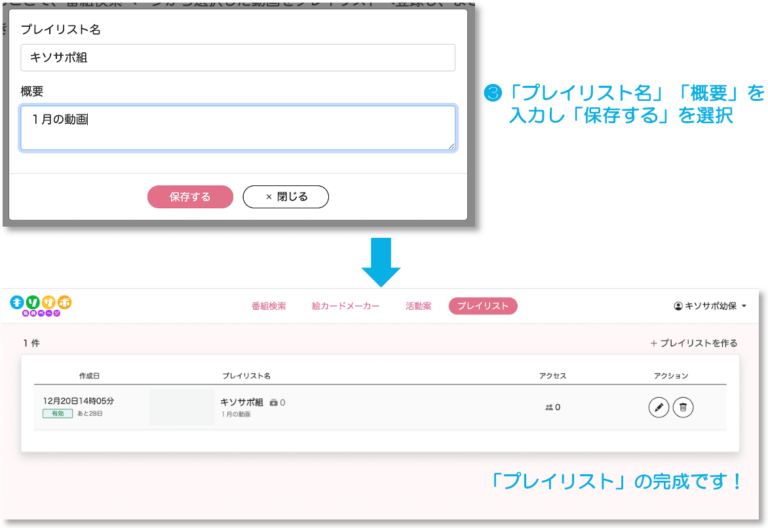768x528 pixels.
Task: Click the ＋プレイリストを作る link
Action: click(x=694, y=343)
